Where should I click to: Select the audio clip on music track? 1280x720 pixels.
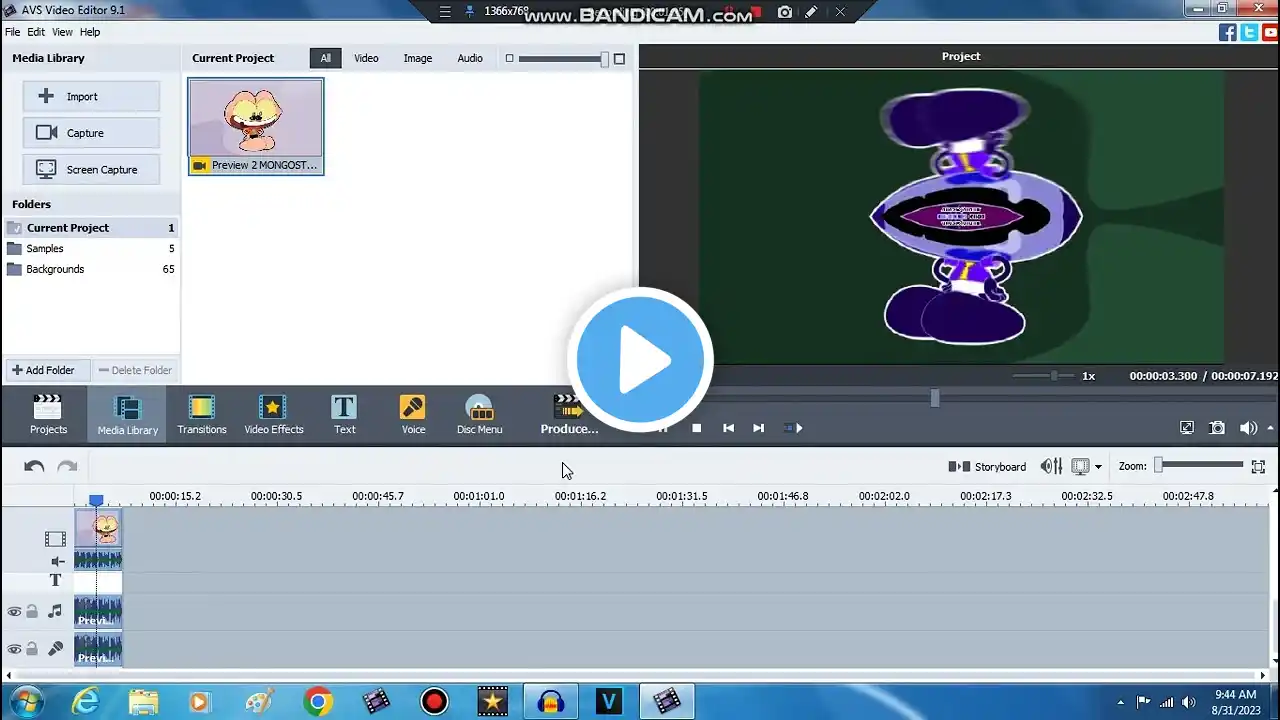click(98, 612)
